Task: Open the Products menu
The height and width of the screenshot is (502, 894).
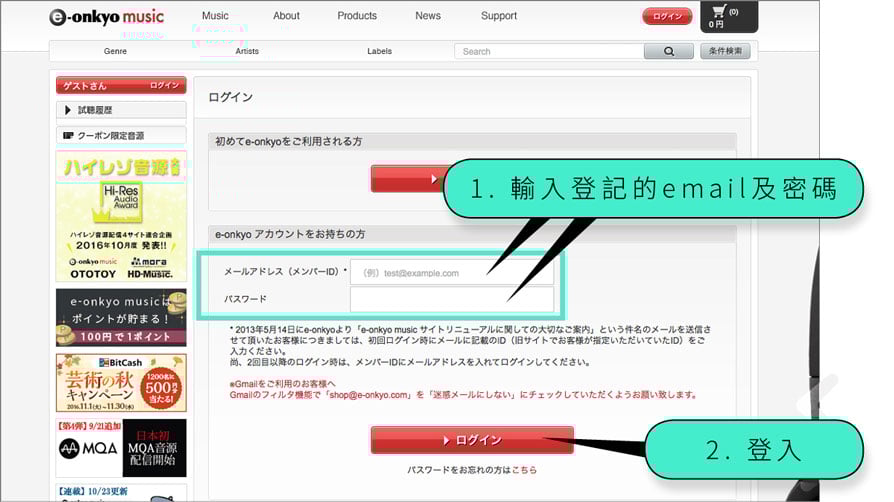Action: click(x=357, y=16)
